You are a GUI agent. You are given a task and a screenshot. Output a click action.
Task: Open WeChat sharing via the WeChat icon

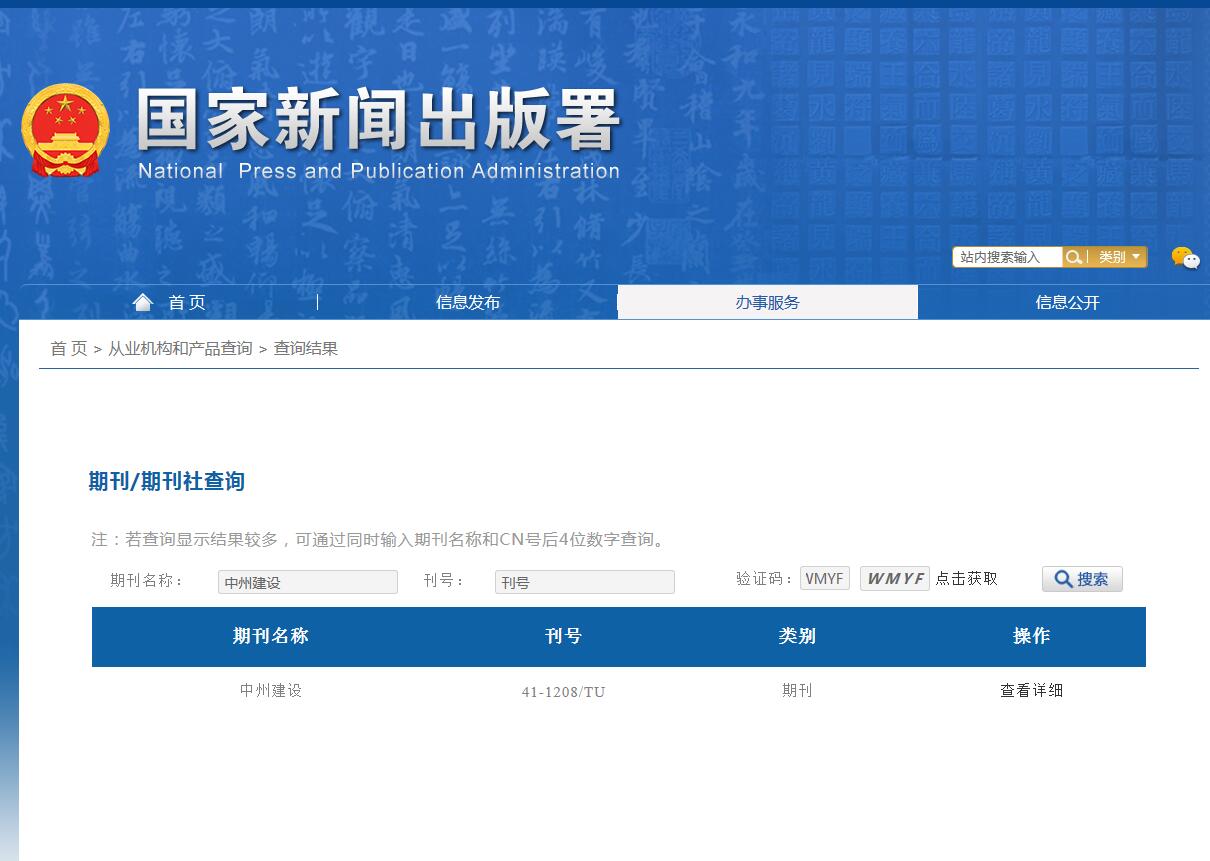tap(1186, 258)
